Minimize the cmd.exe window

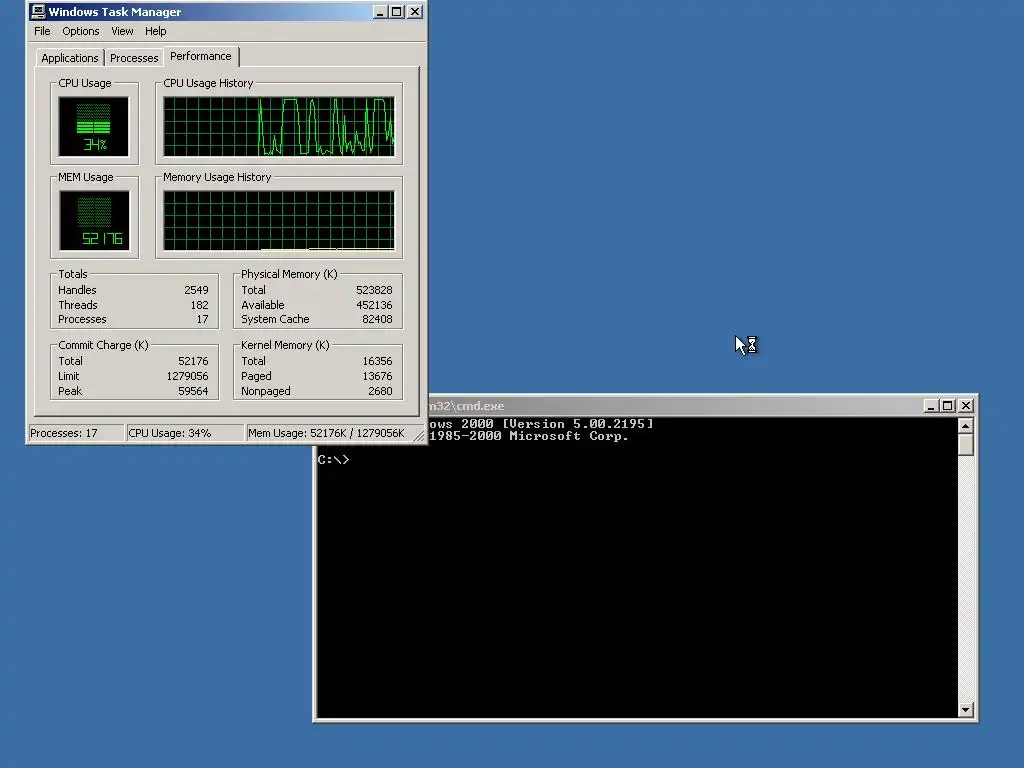pos(931,406)
